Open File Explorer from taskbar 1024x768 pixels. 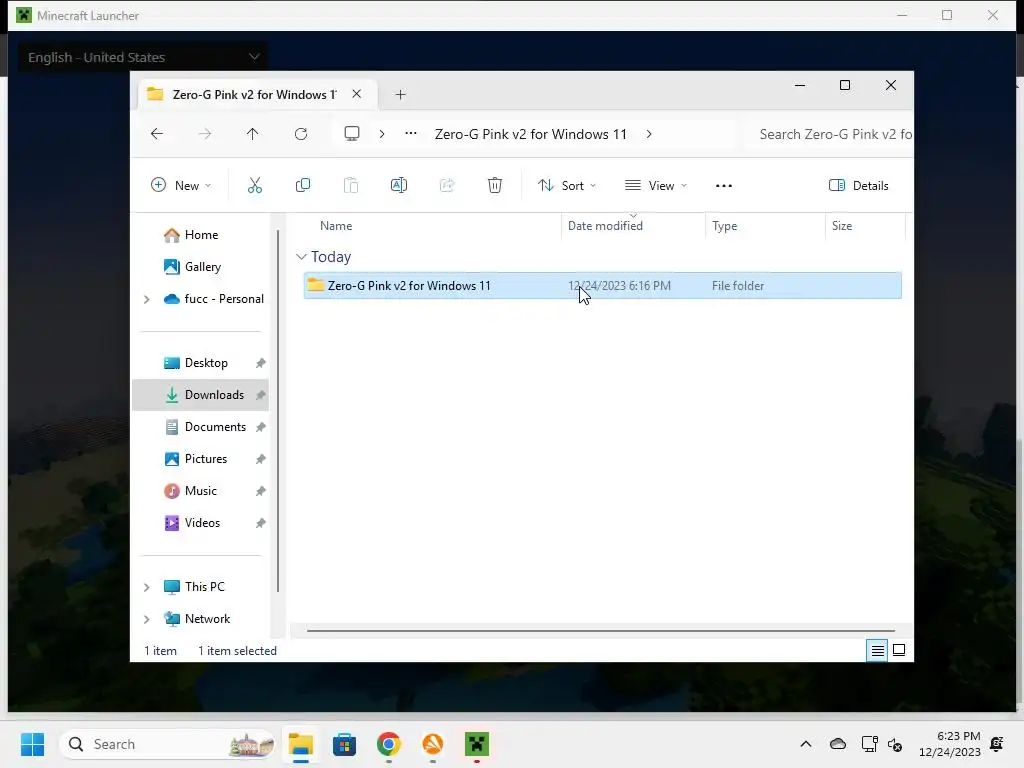301,744
